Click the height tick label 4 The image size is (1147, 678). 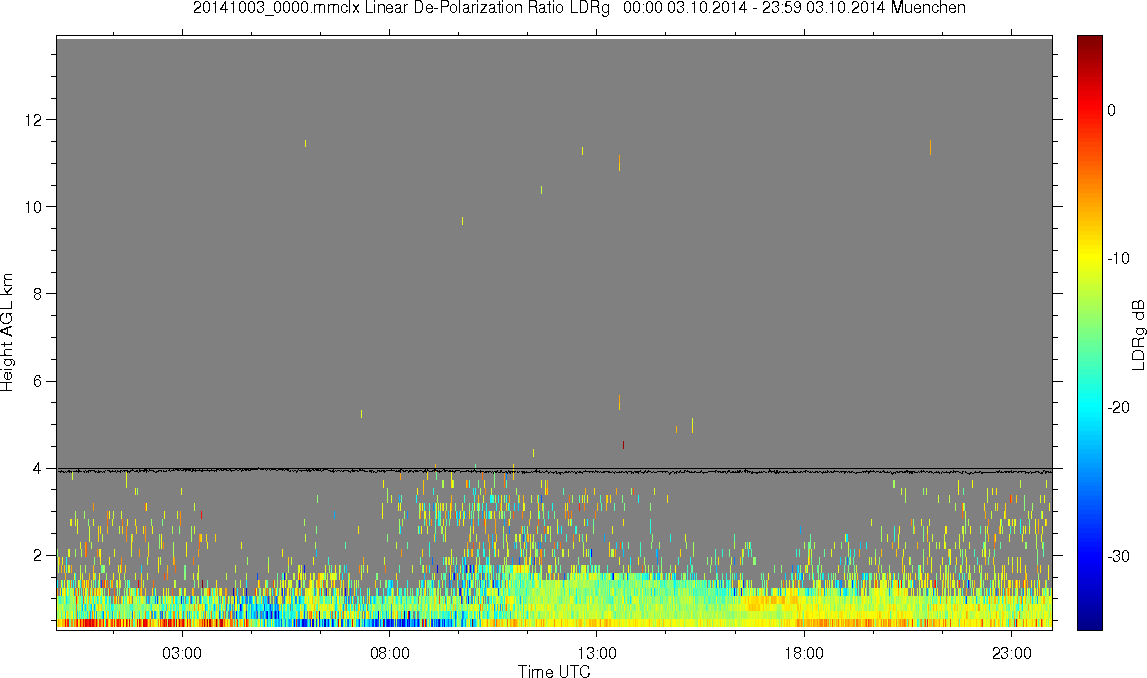coord(38,468)
